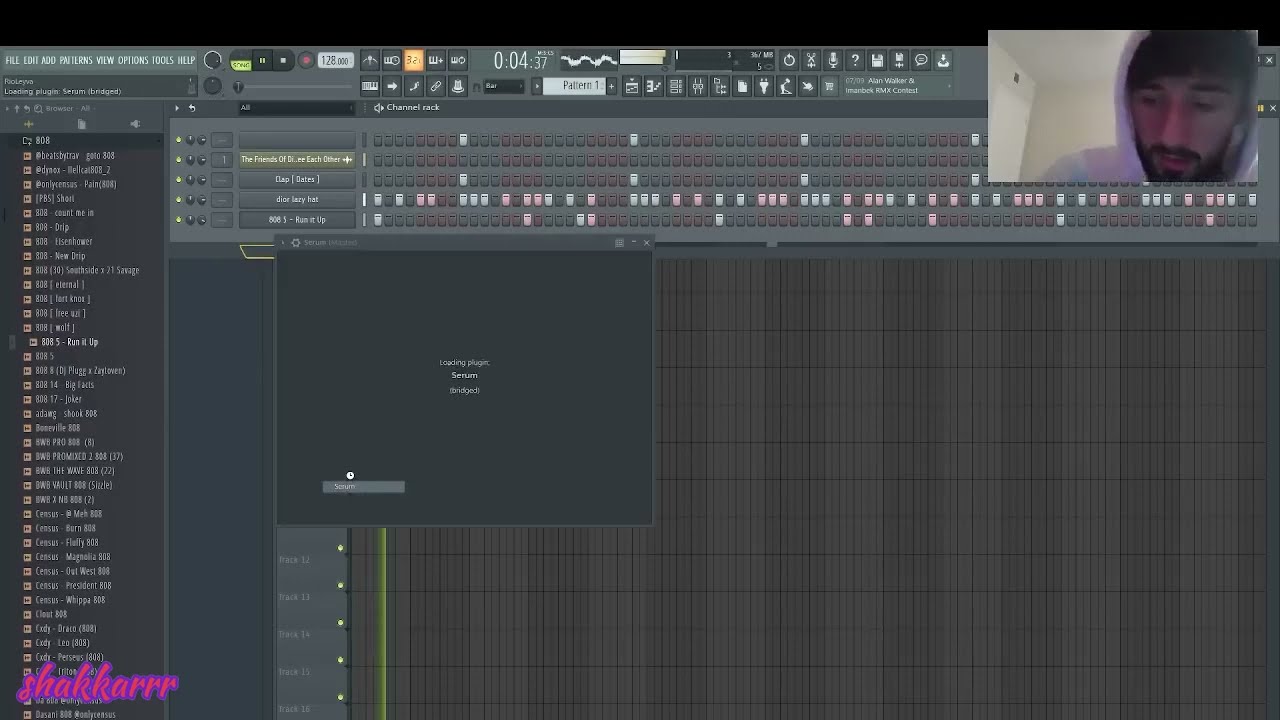The width and height of the screenshot is (1280, 720).
Task: Click the red record button
Action: tap(306, 60)
